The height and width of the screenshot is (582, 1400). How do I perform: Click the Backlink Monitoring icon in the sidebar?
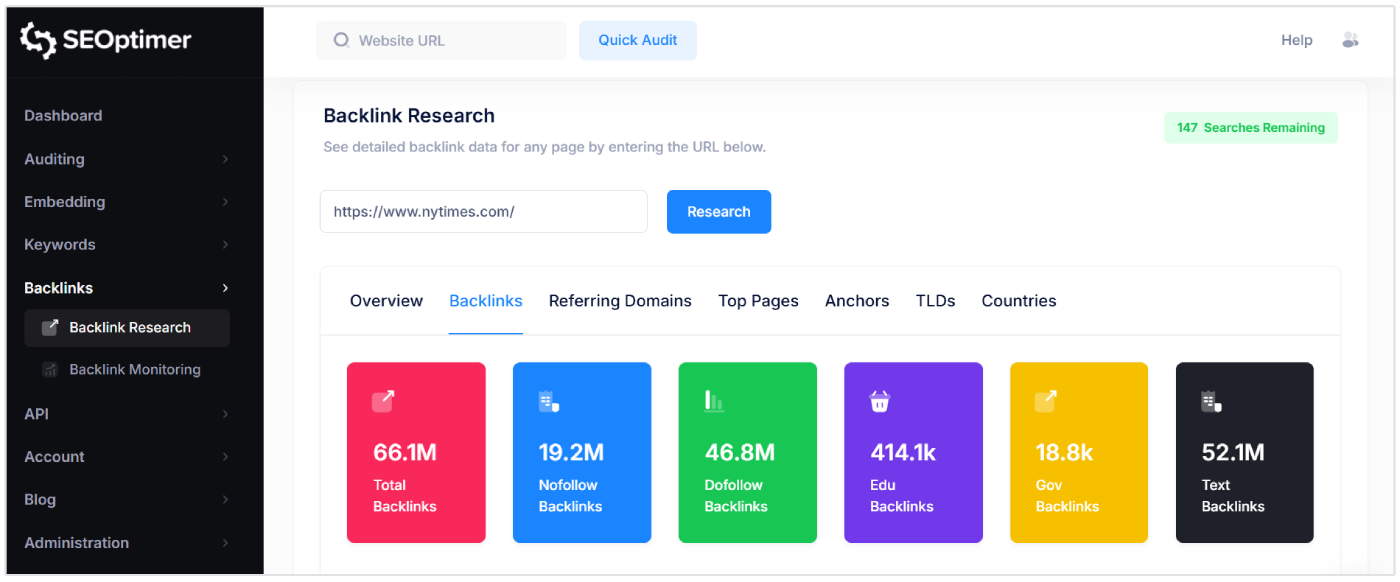[x=50, y=369]
